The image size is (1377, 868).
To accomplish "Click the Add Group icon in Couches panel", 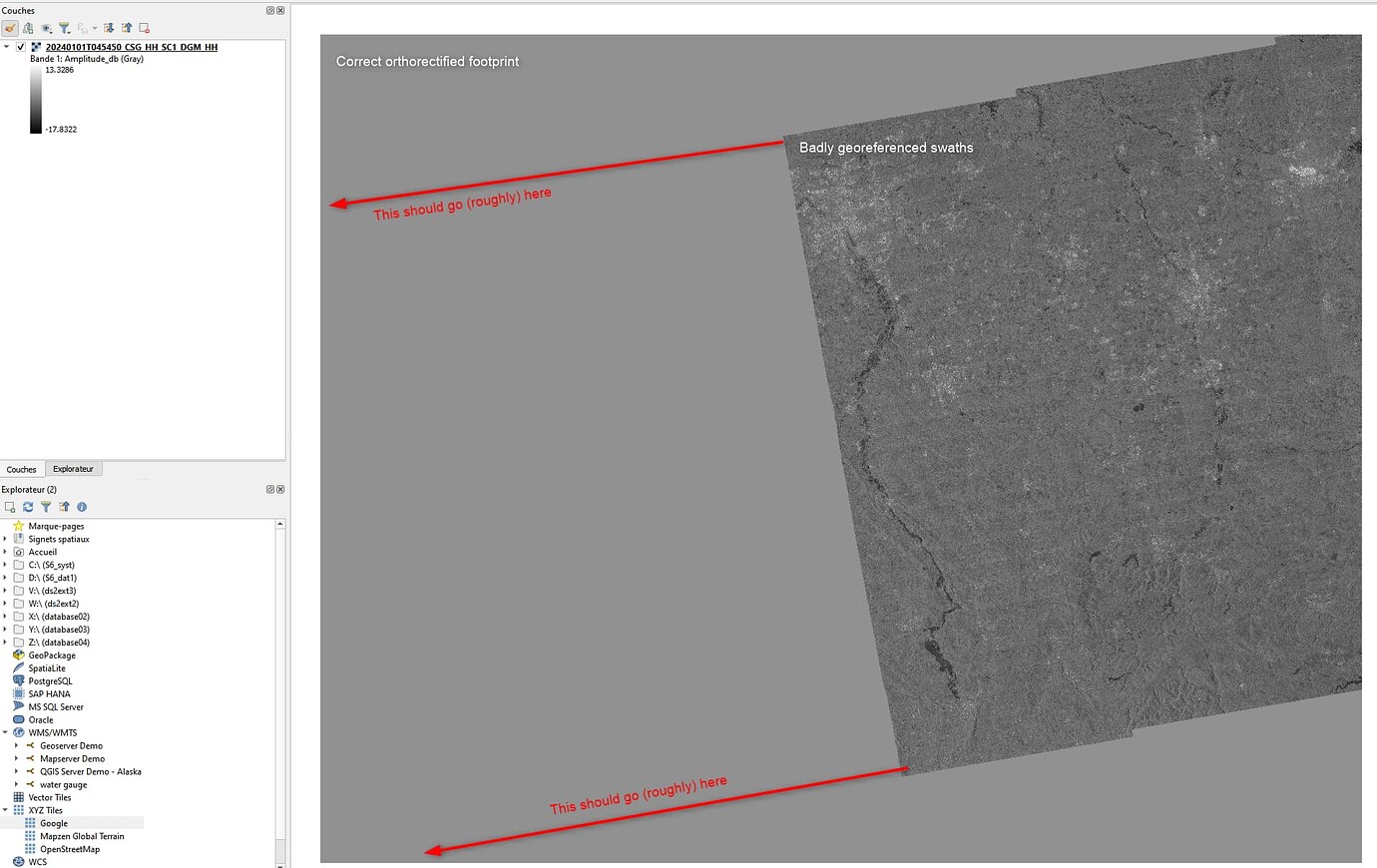I will (27, 28).
